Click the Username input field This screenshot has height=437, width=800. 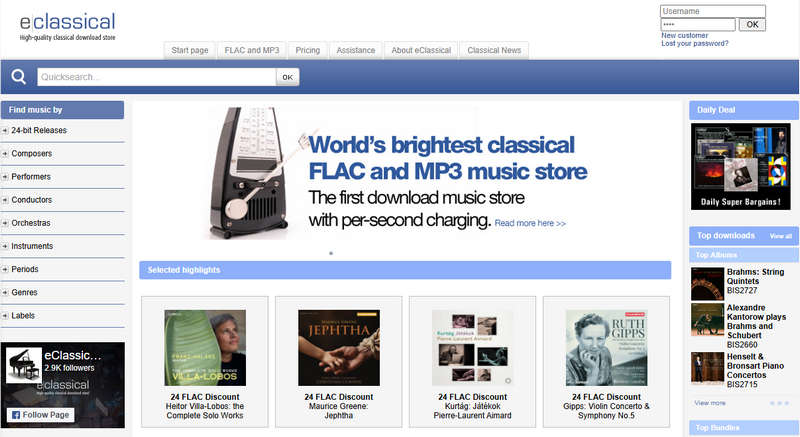tap(713, 11)
